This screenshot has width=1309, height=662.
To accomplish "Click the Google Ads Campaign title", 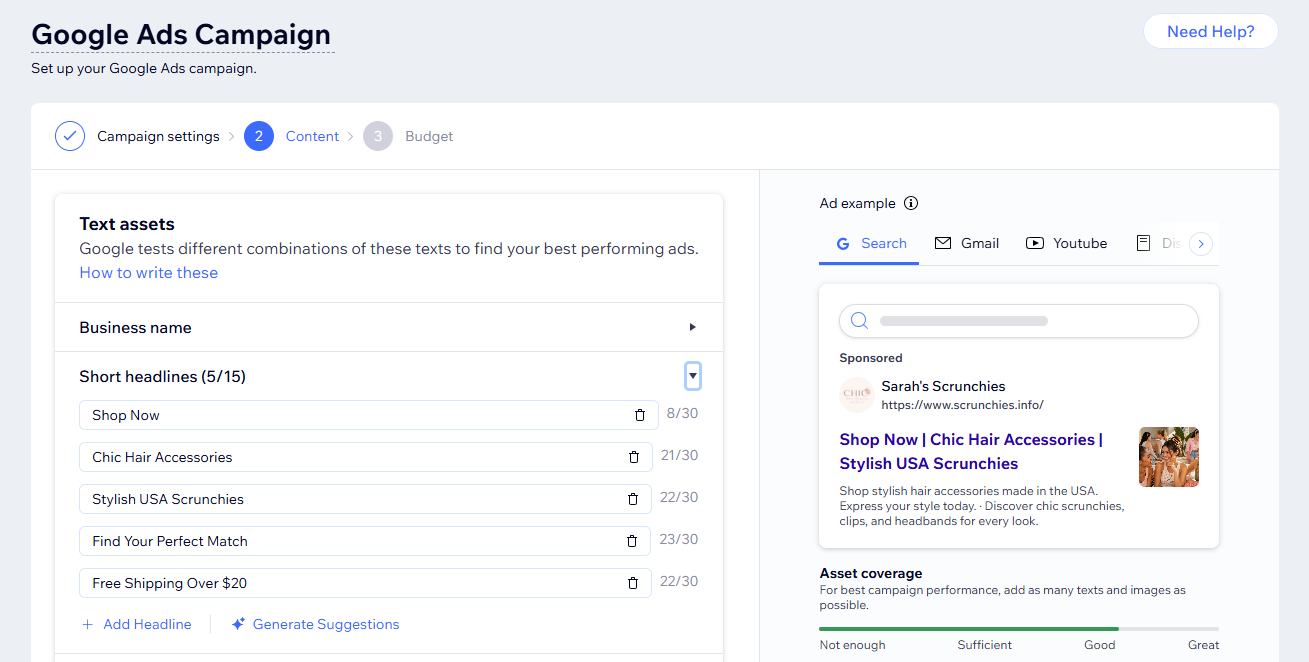I will 181,34.
